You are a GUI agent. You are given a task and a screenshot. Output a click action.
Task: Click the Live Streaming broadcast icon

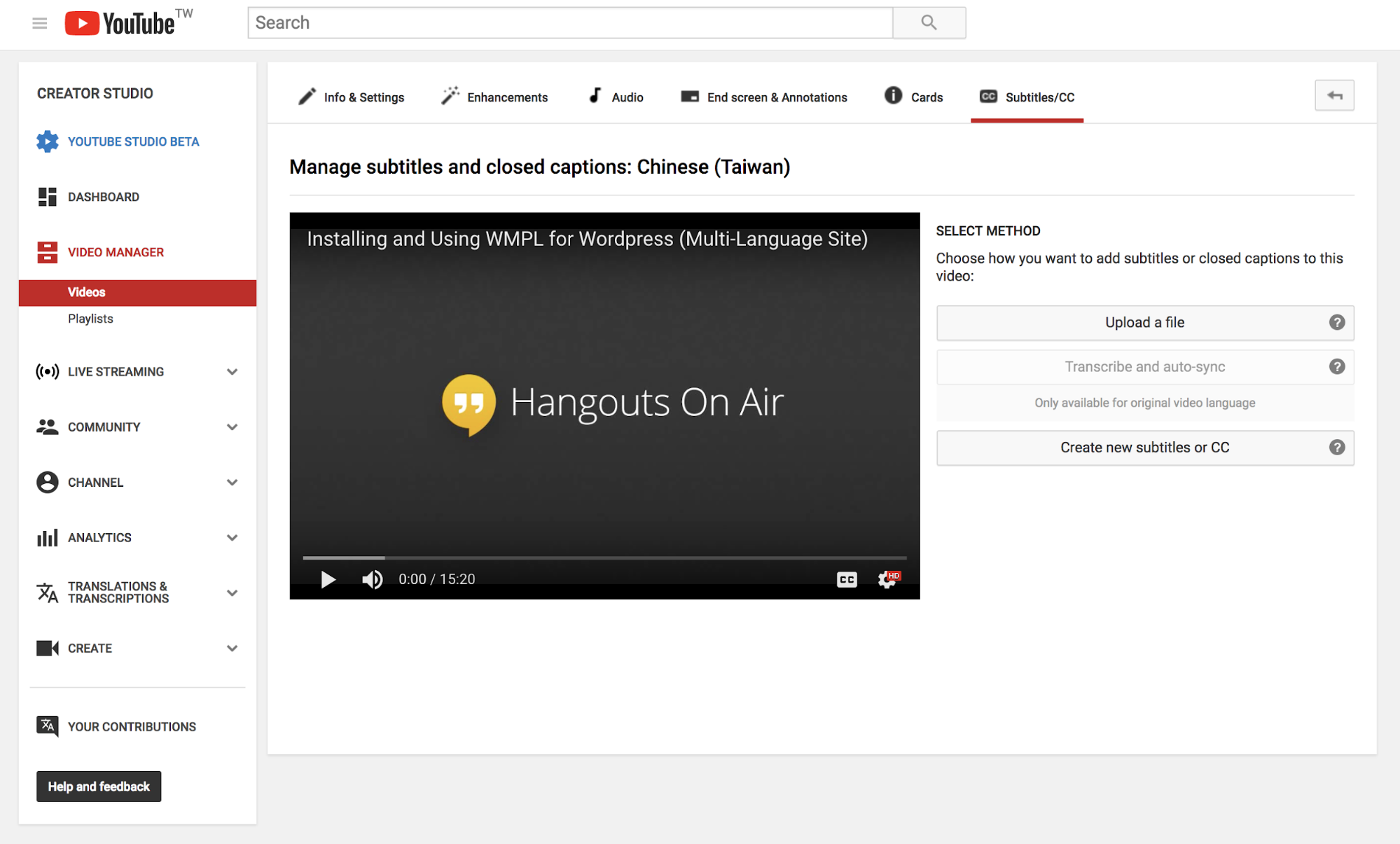(x=47, y=371)
